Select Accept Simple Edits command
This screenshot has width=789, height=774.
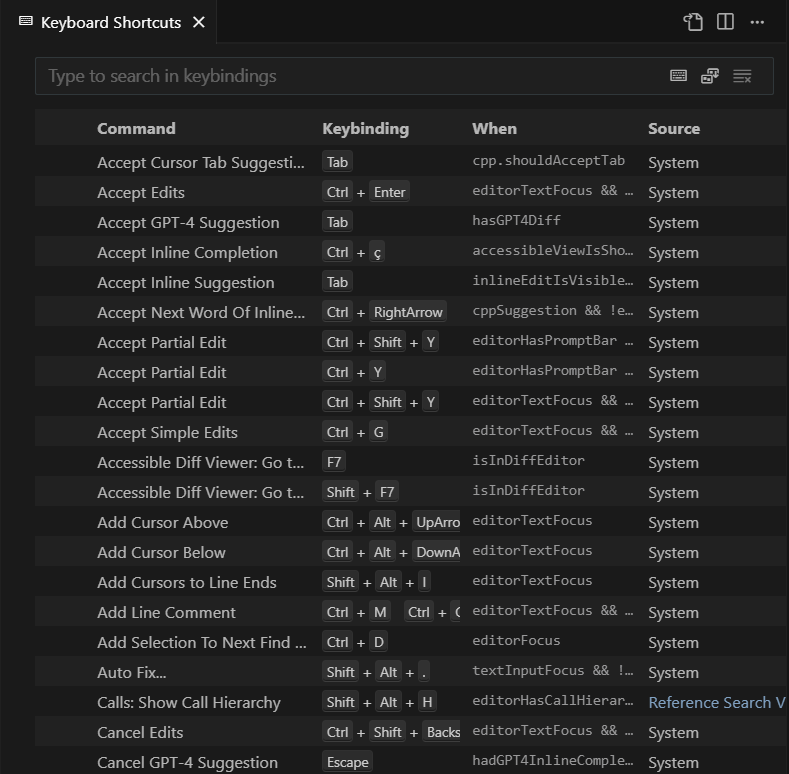point(167,433)
